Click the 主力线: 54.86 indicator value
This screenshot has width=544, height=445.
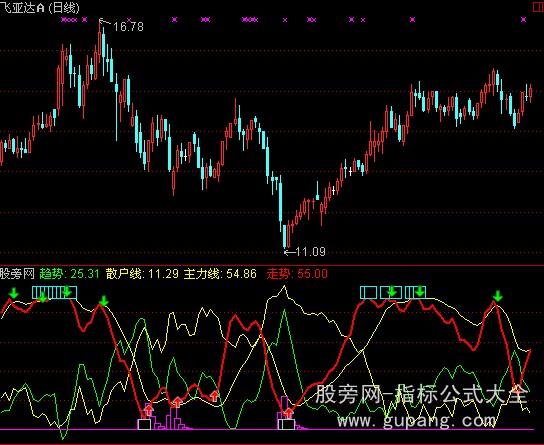click(220, 274)
